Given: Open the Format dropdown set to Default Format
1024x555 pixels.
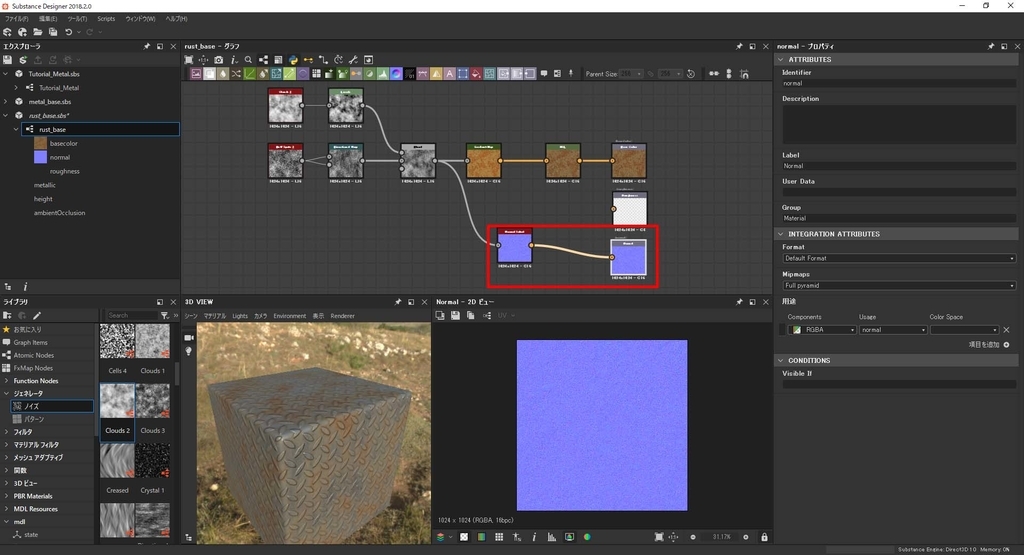Looking at the screenshot, I should (x=898, y=258).
